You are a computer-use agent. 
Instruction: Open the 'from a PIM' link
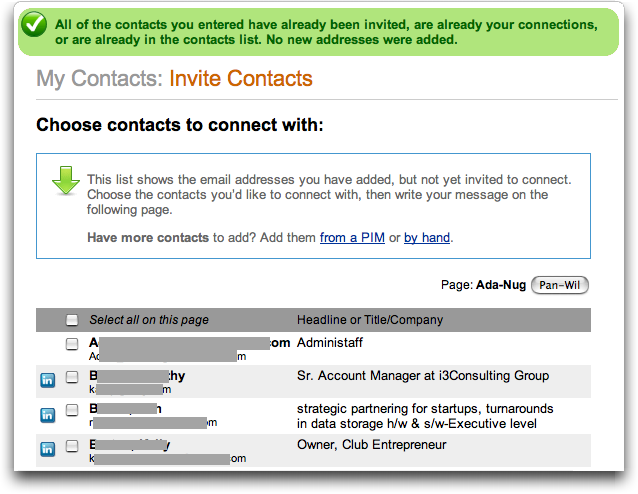click(352, 238)
